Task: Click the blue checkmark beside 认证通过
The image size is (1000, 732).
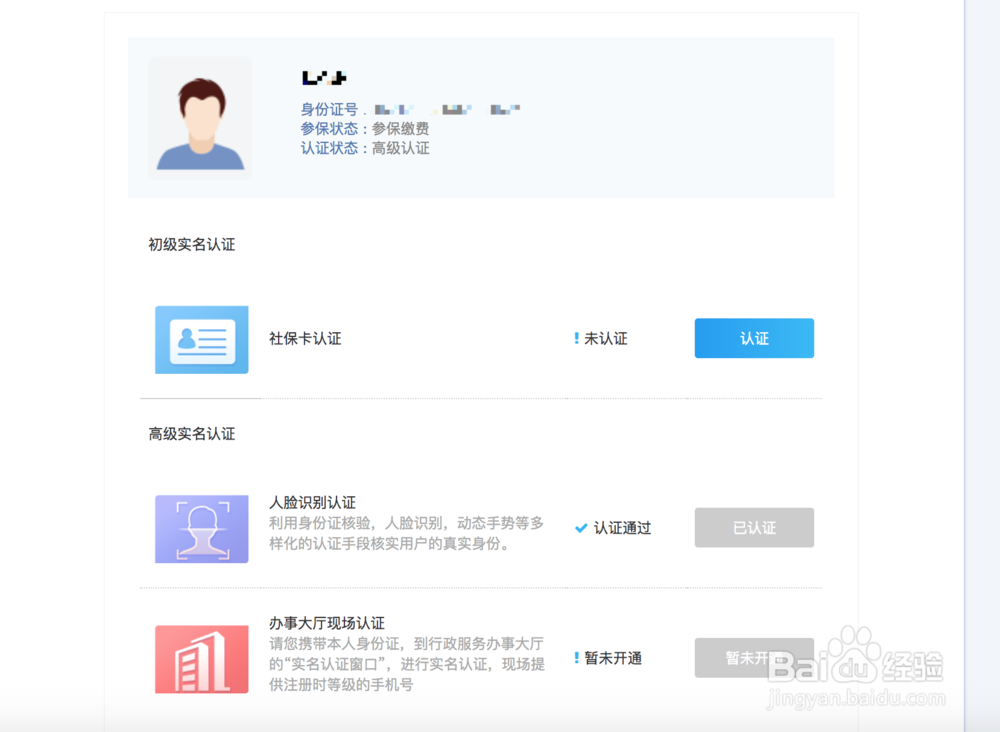Action: click(581, 528)
